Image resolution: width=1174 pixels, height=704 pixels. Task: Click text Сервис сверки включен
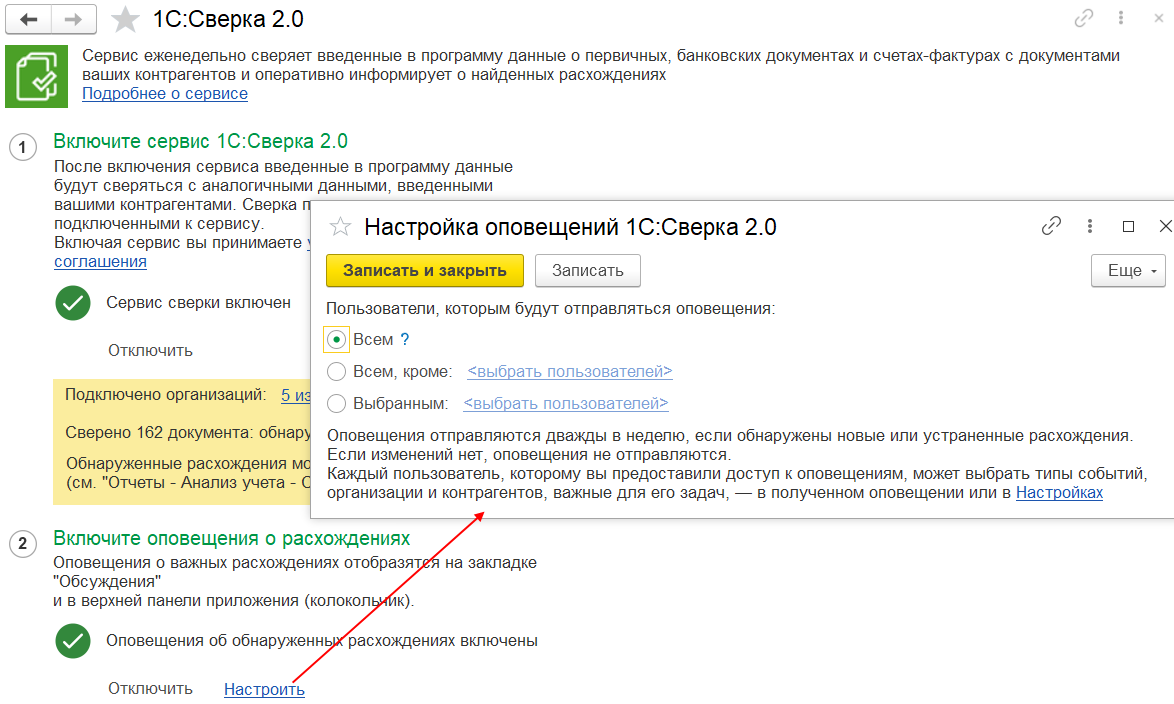[x=198, y=303]
